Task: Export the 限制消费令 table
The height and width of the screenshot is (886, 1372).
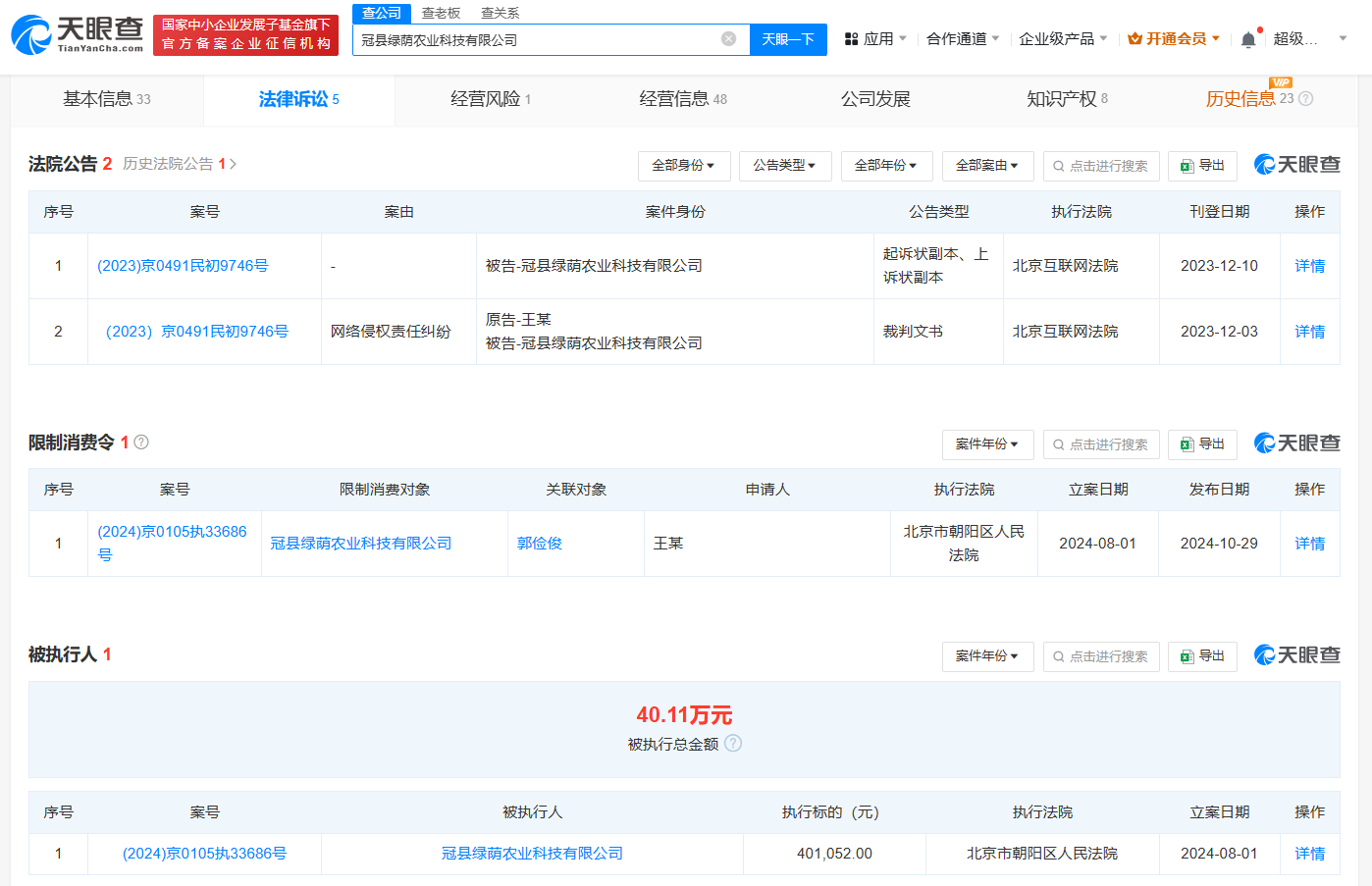Action: tap(1202, 444)
